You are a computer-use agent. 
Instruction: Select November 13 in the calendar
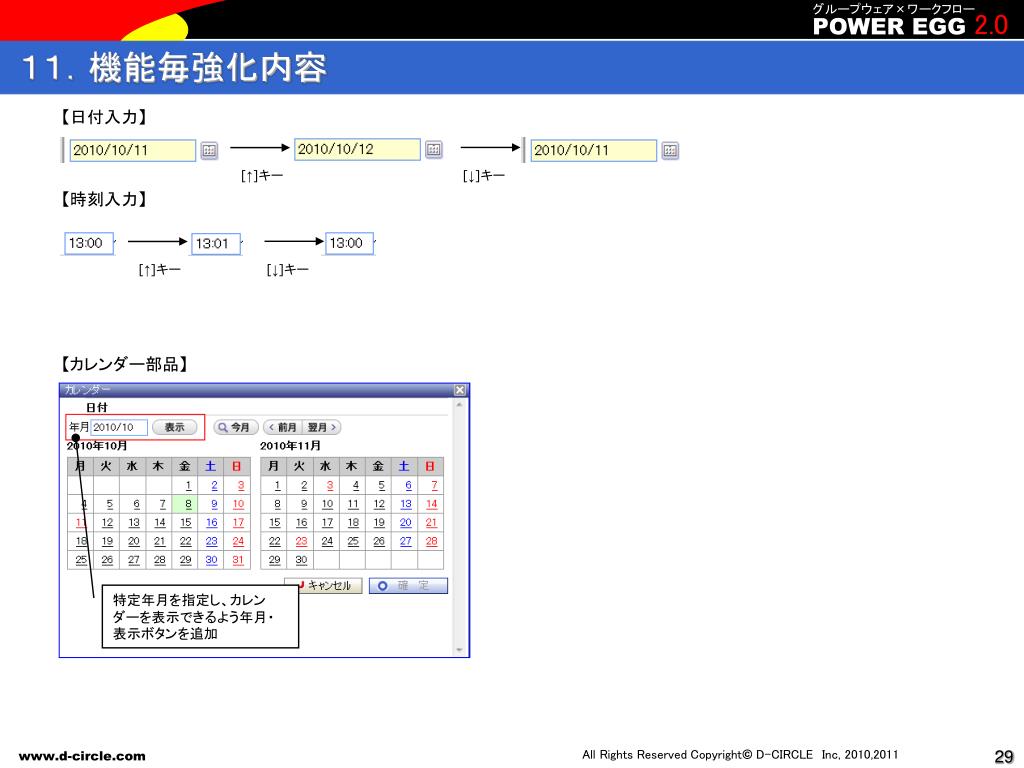pos(406,504)
